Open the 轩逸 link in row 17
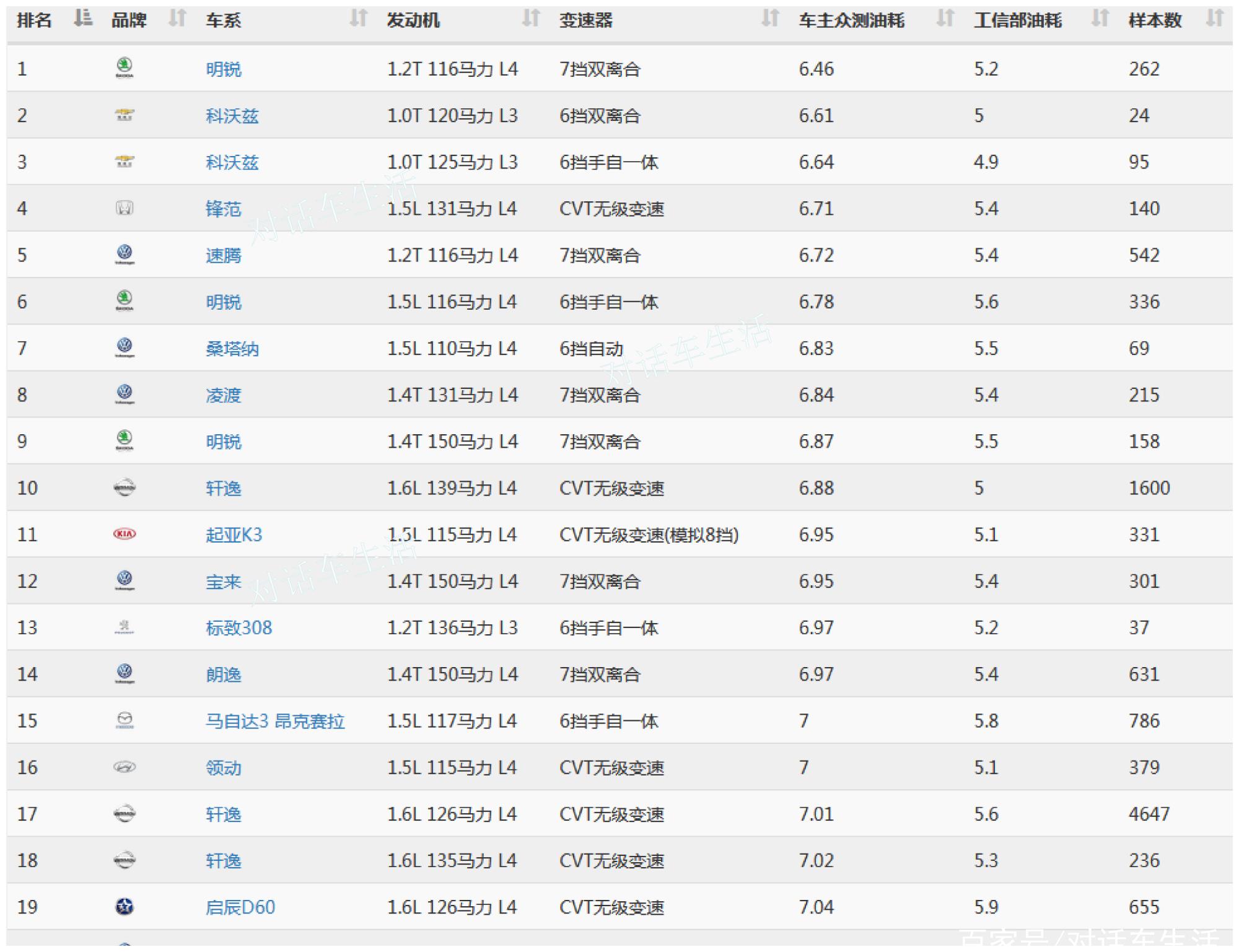The height and width of the screenshot is (952, 1239). [x=222, y=813]
